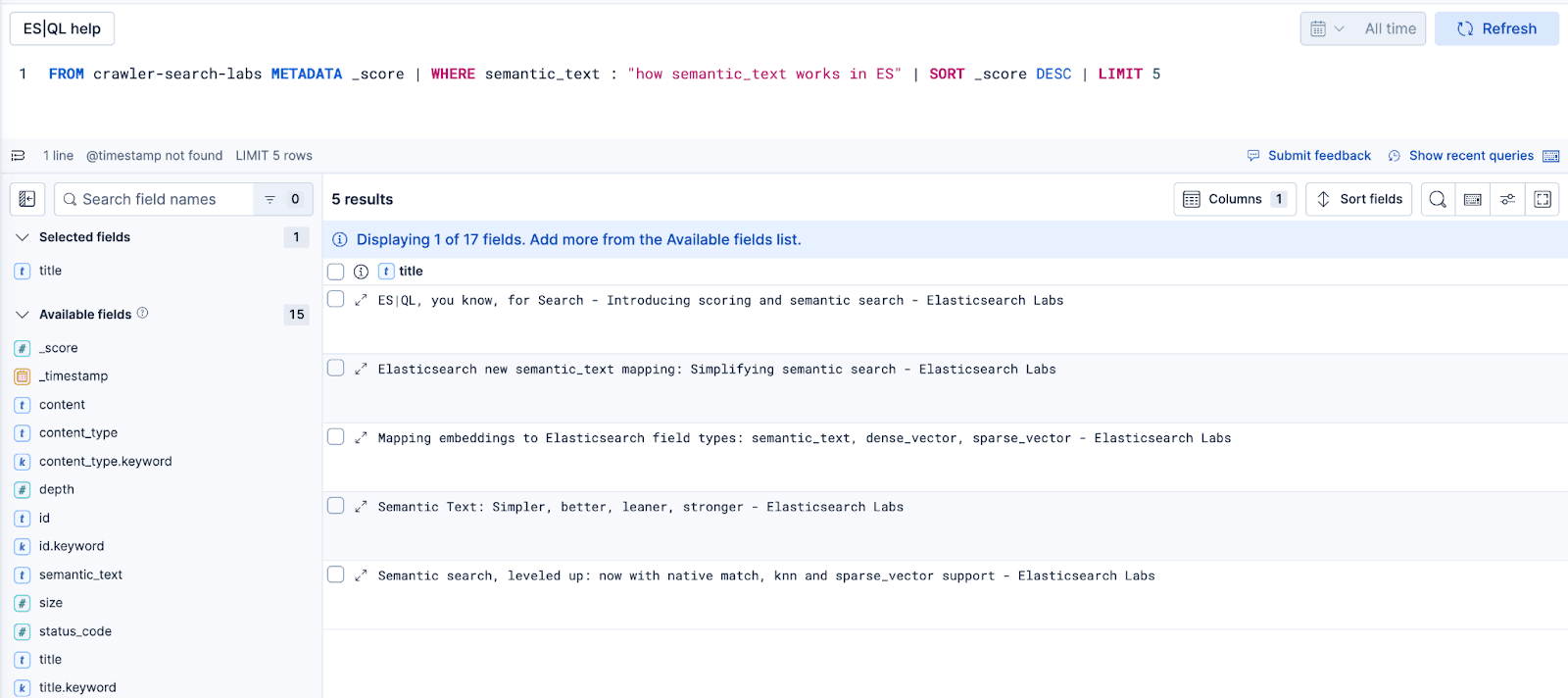
Task: Open the Columns menu
Action: pos(1234,199)
